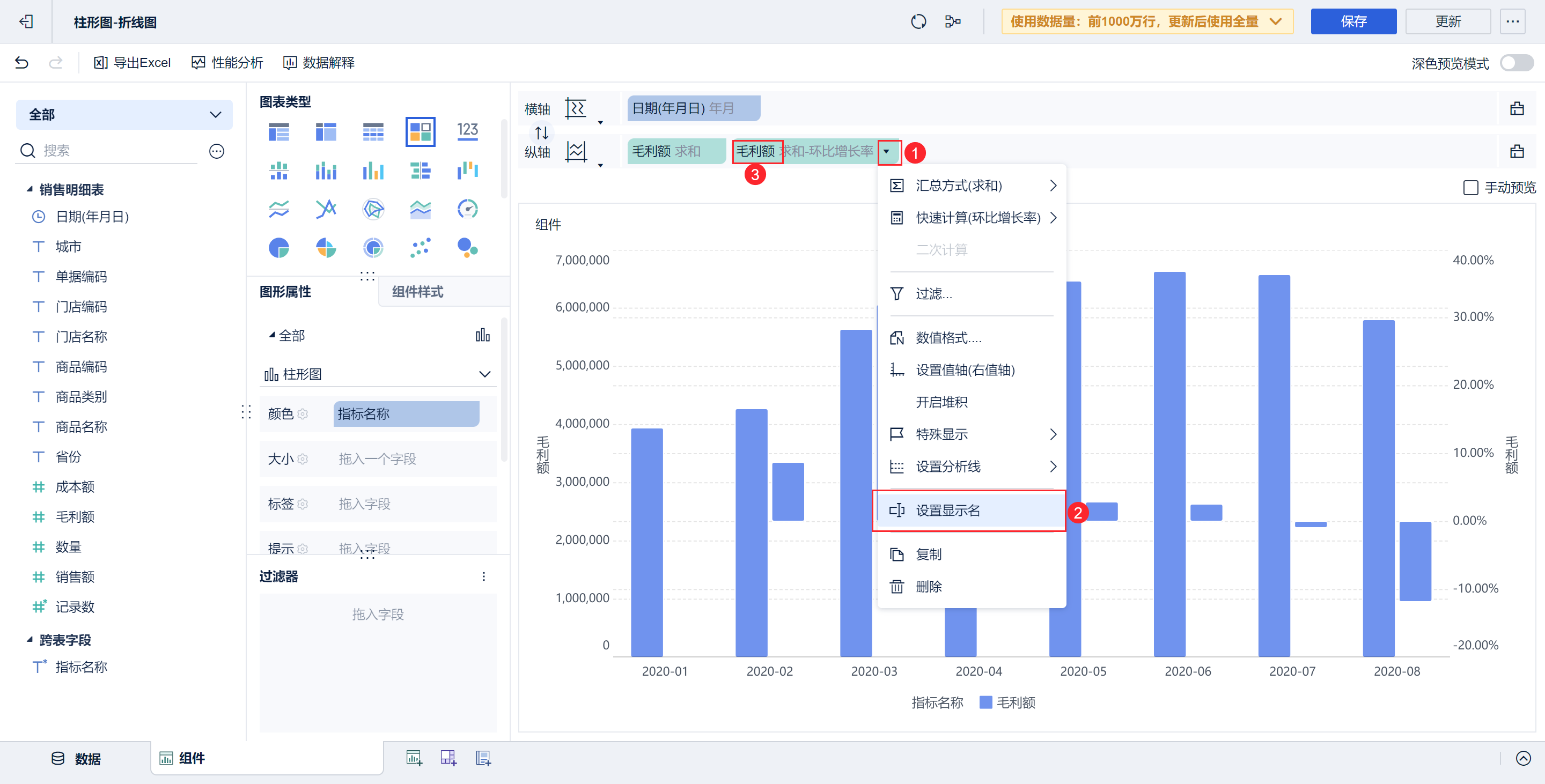Open search options ellipsis icon
The image size is (1545, 784).
[x=217, y=151]
